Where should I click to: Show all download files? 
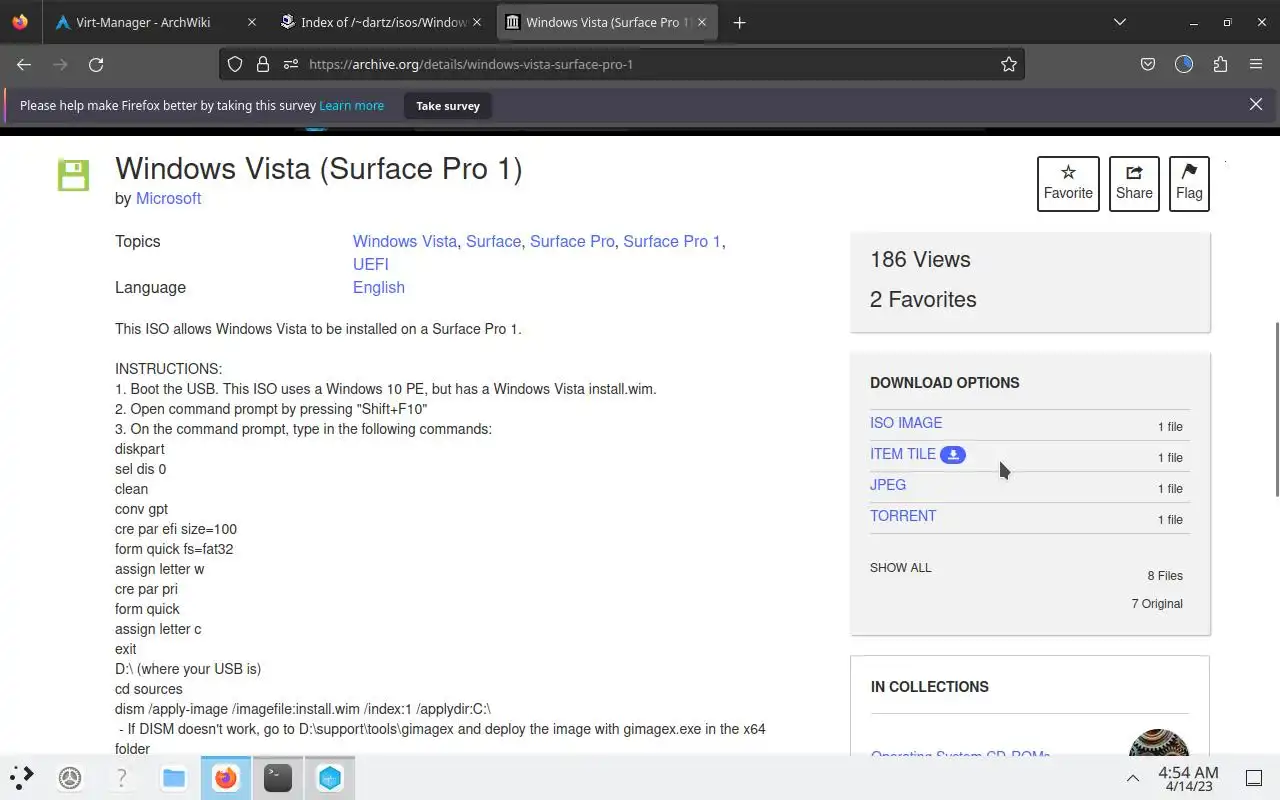click(x=900, y=567)
